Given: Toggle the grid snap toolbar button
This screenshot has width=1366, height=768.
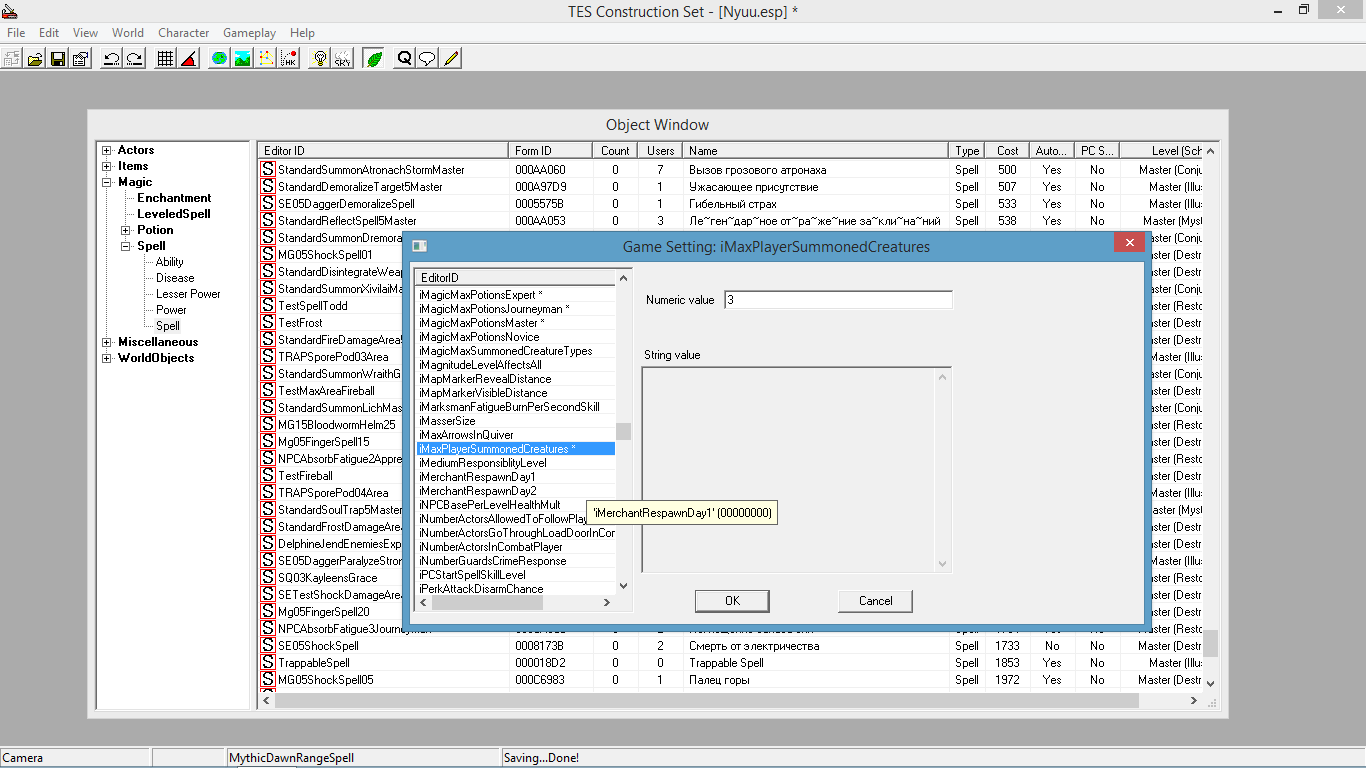Looking at the screenshot, I should pyautogui.click(x=165, y=58).
